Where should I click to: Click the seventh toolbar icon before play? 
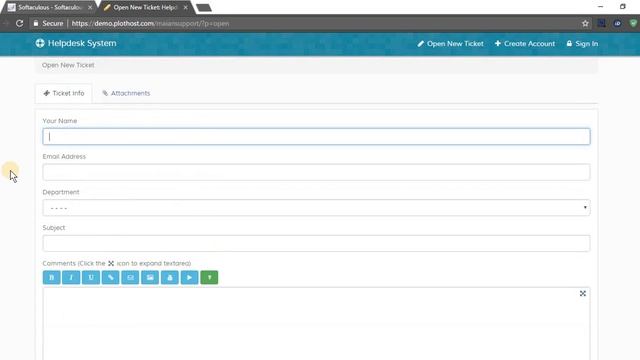coord(170,278)
